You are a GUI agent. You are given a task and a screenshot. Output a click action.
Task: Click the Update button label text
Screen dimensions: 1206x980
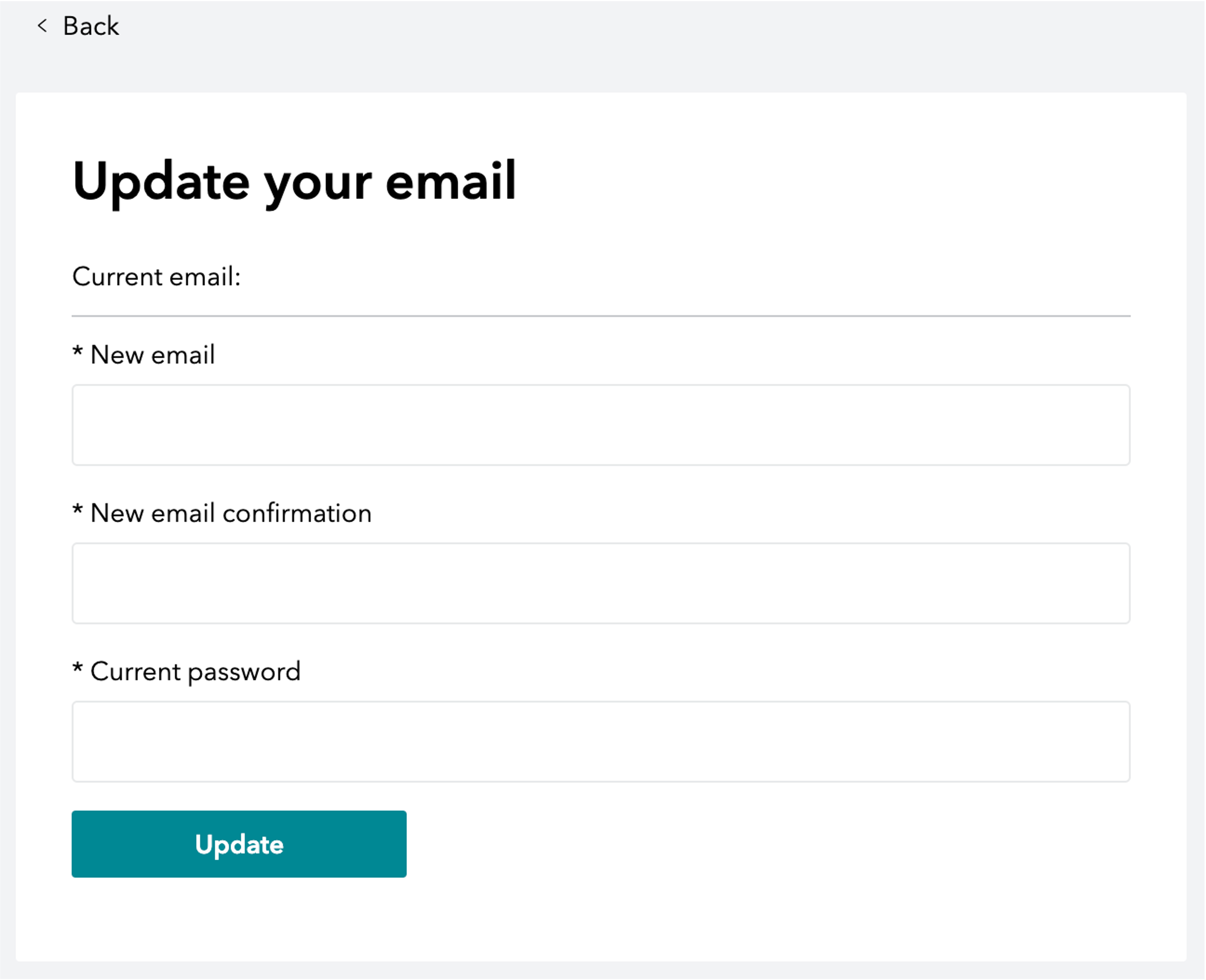pos(239,845)
